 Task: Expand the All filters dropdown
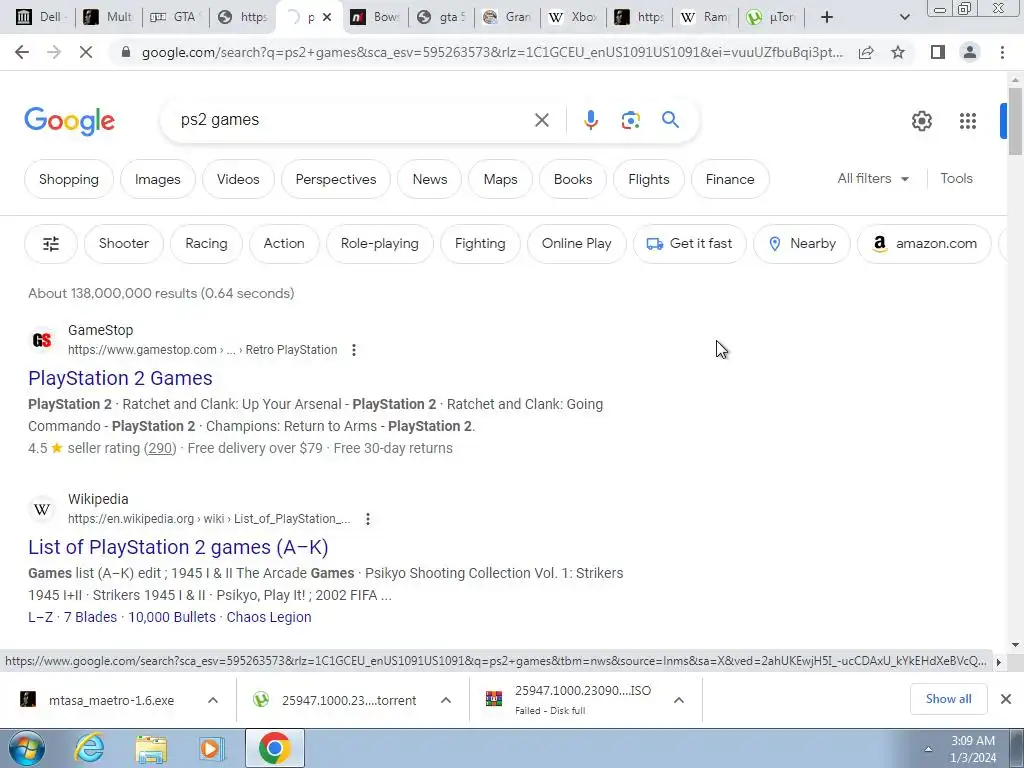tap(873, 178)
